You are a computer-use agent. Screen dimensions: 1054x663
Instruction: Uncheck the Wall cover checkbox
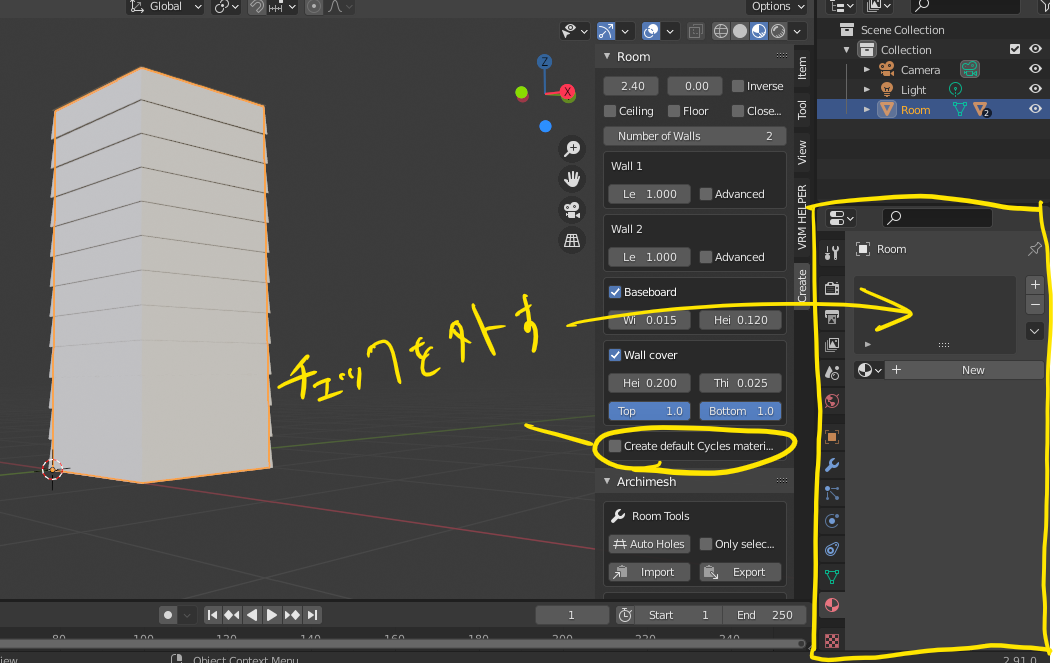click(614, 355)
